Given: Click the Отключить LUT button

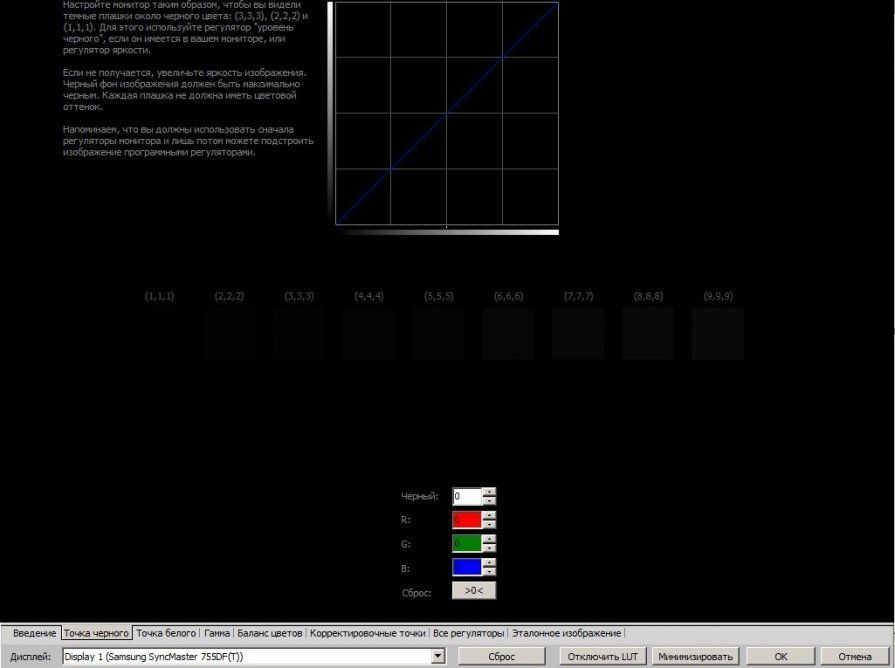Looking at the screenshot, I should (602, 657).
